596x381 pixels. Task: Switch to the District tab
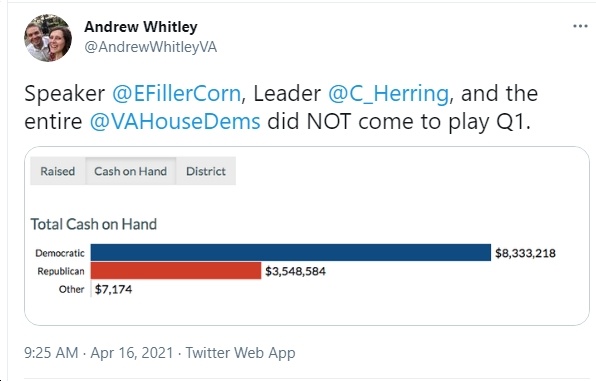[x=206, y=171]
